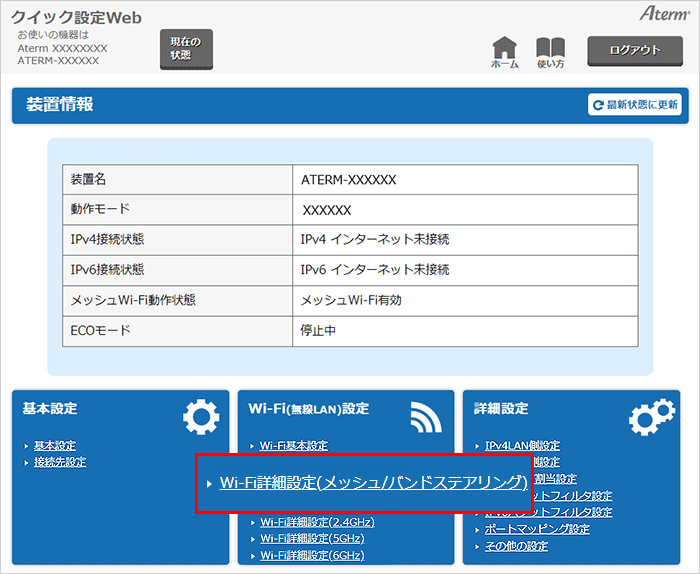Click 最新状態に更新 refresh button
Viewport: 700px width, 574px height.
(635, 105)
